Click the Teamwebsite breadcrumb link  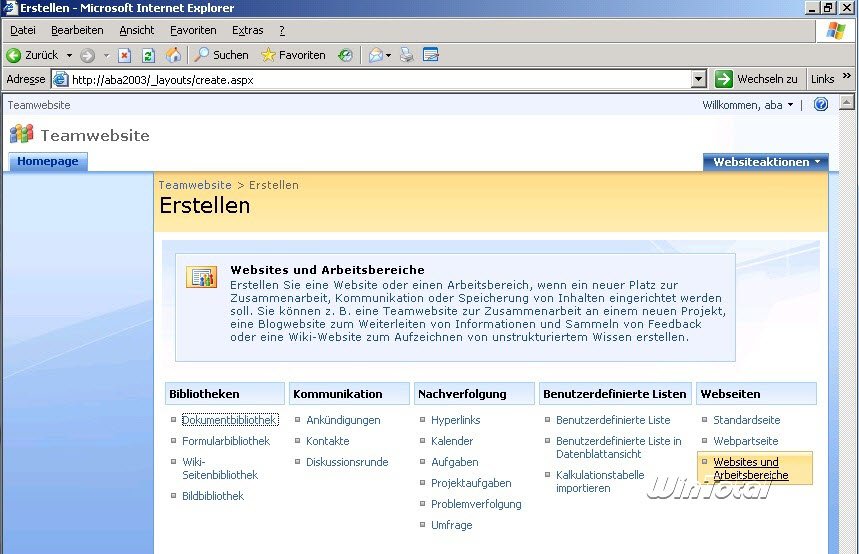[x=195, y=185]
